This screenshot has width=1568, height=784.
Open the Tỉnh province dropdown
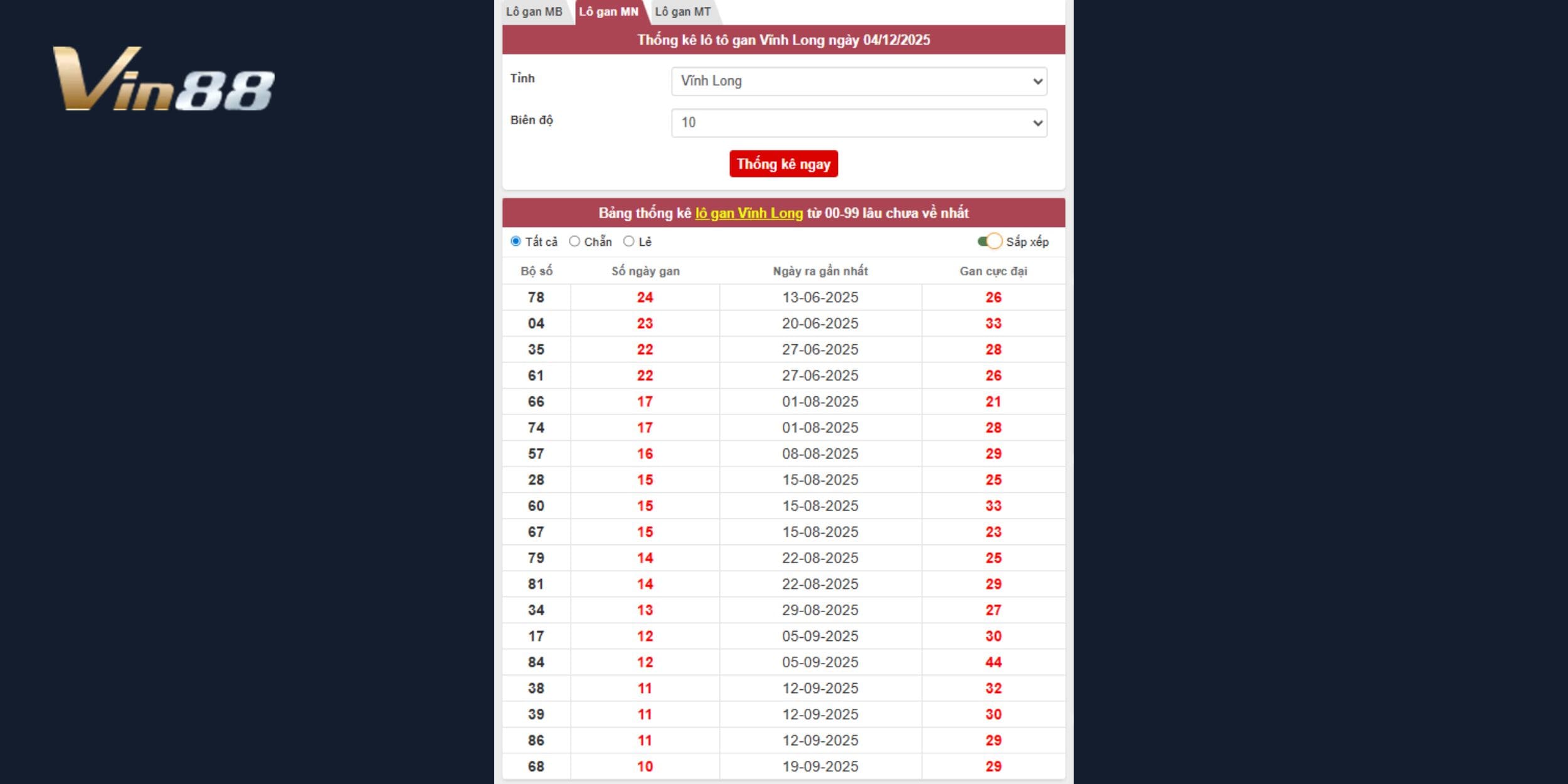click(x=858, y=80)
